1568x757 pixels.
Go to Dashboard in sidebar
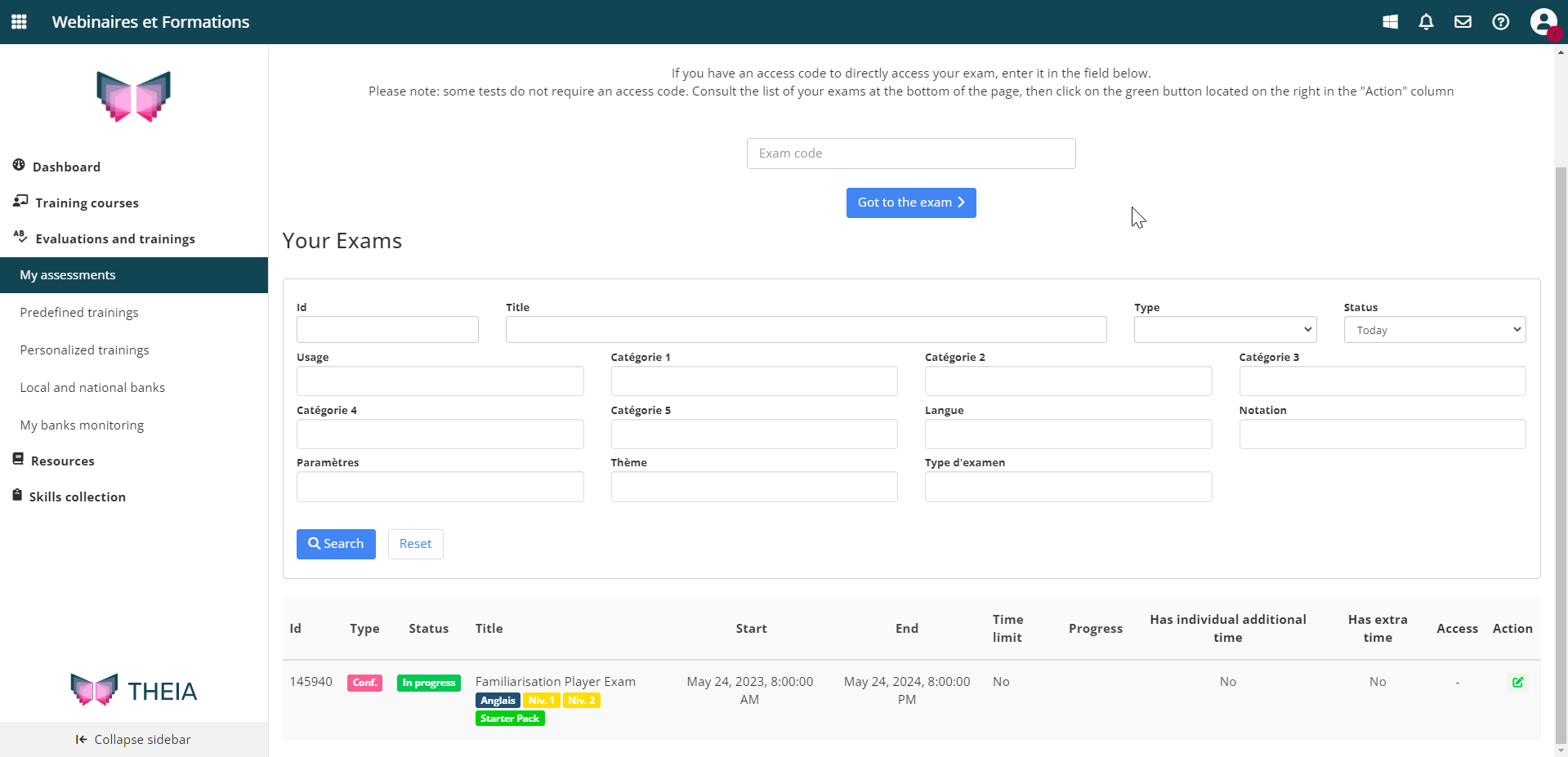[66, 167]
